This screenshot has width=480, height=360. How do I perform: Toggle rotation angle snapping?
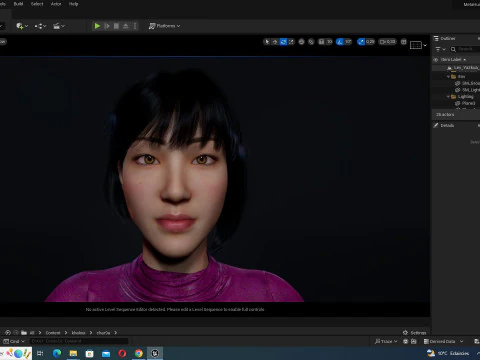pyautogui.click(x=340, y=42)
